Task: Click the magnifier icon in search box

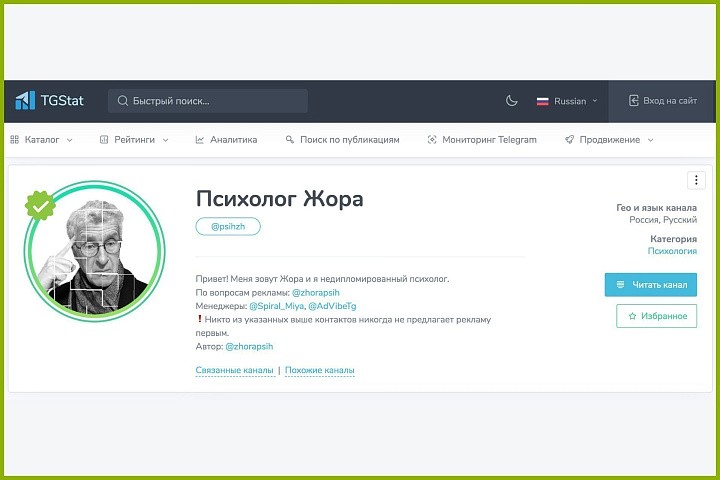Action: point(123,101)
